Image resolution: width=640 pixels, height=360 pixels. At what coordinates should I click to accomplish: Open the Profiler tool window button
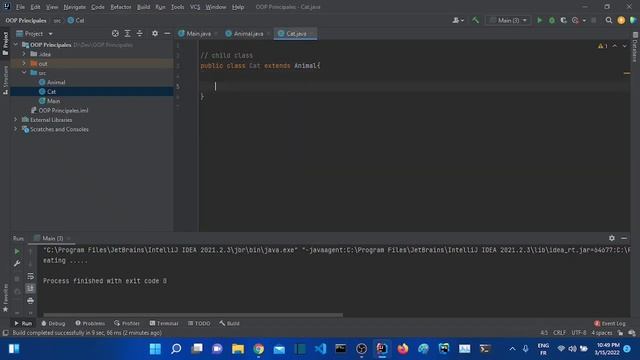127,323
